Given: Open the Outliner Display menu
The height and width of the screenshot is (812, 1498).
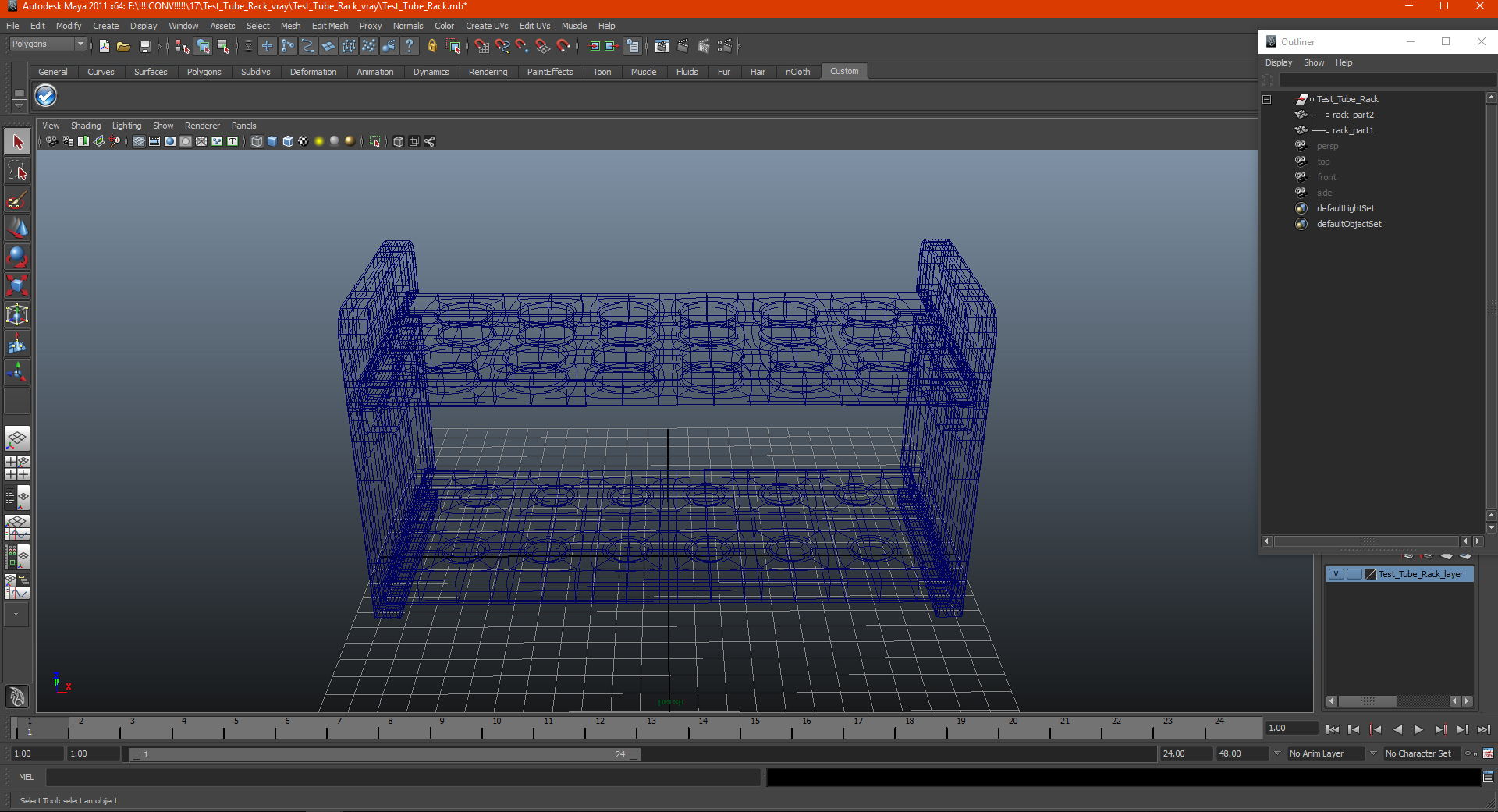Looking at the screenshot, I should (1279, 62).
